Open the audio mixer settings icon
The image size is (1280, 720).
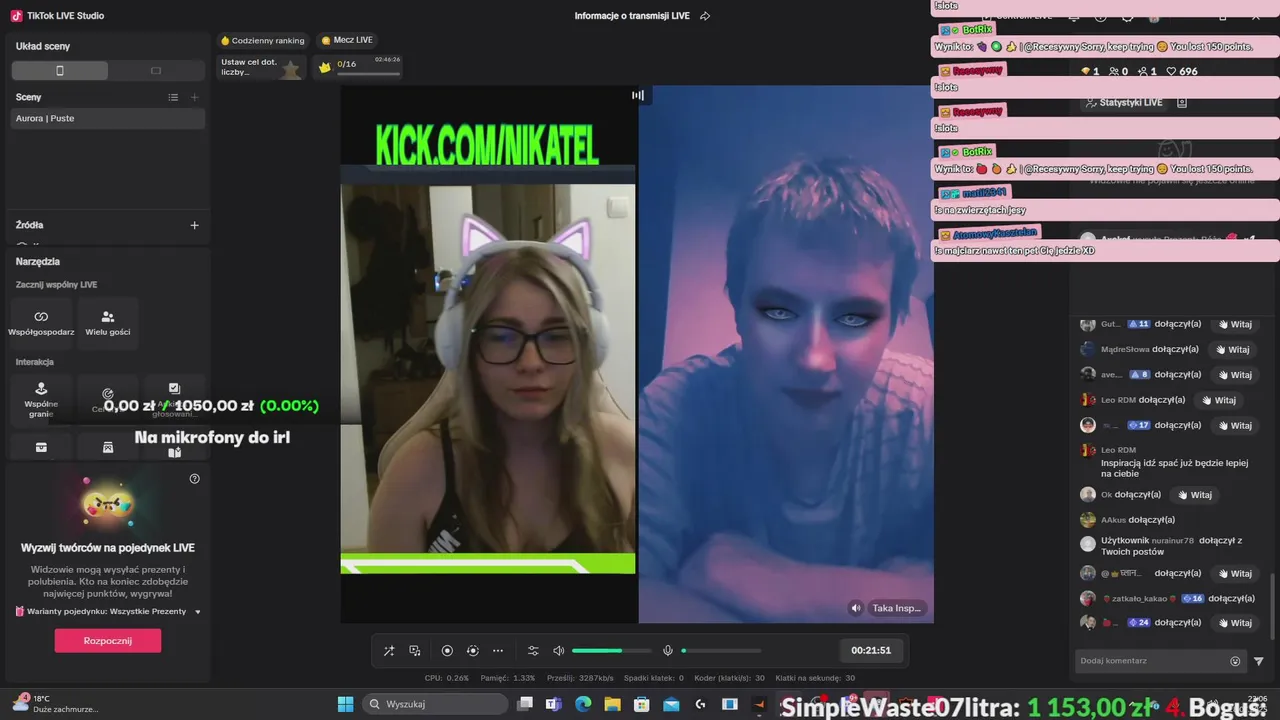click(x=533, y=651)
